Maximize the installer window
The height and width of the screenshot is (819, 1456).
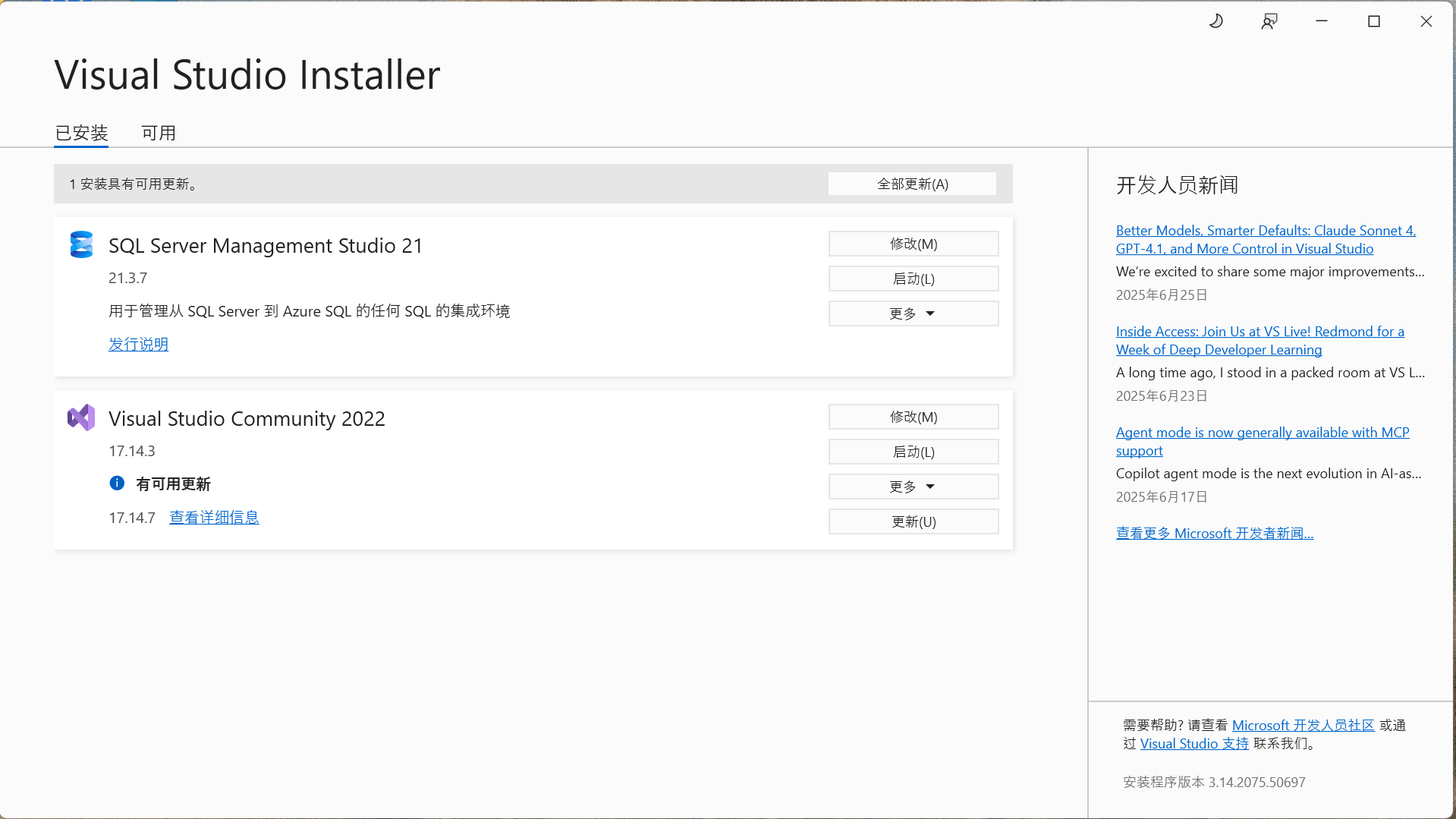click(1374, 21)
